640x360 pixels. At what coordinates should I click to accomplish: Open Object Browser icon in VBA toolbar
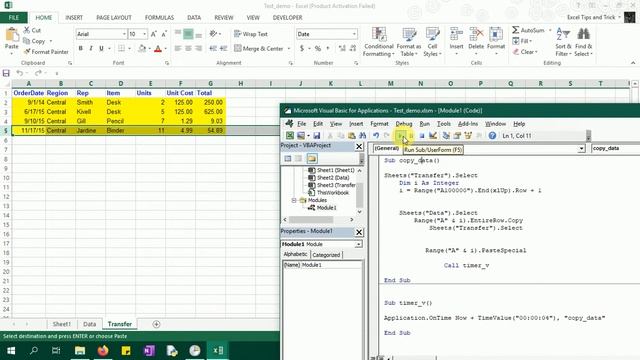[468, 136]
